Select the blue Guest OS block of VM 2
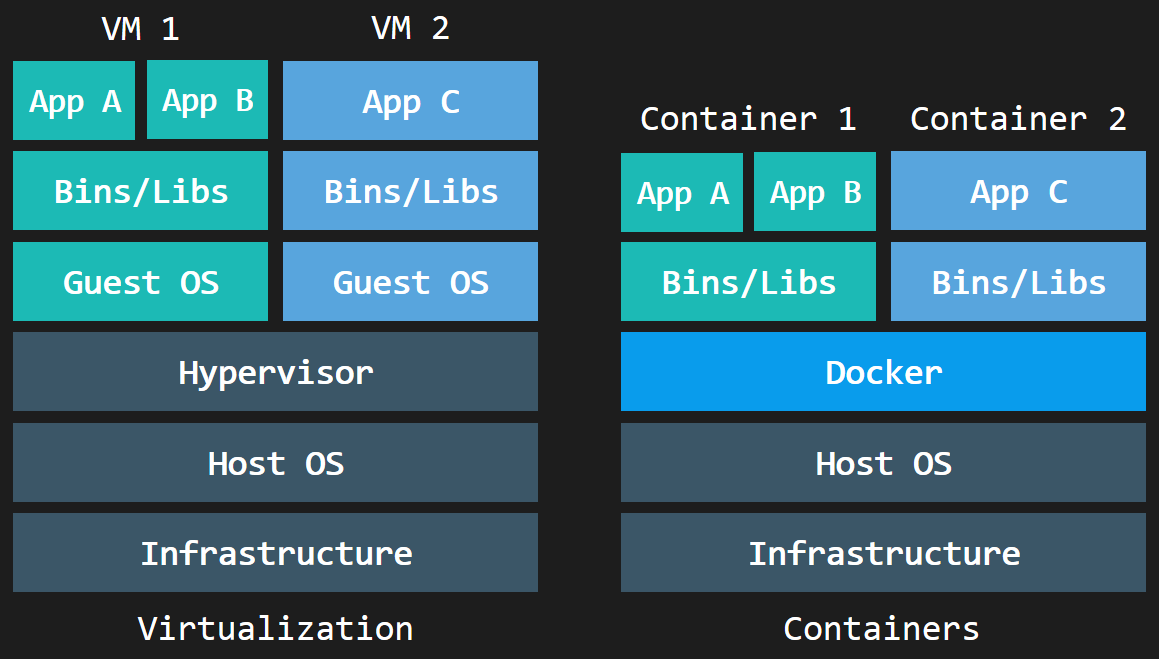This screenshot has width=1159, height=659. click(x=410, y=281)
